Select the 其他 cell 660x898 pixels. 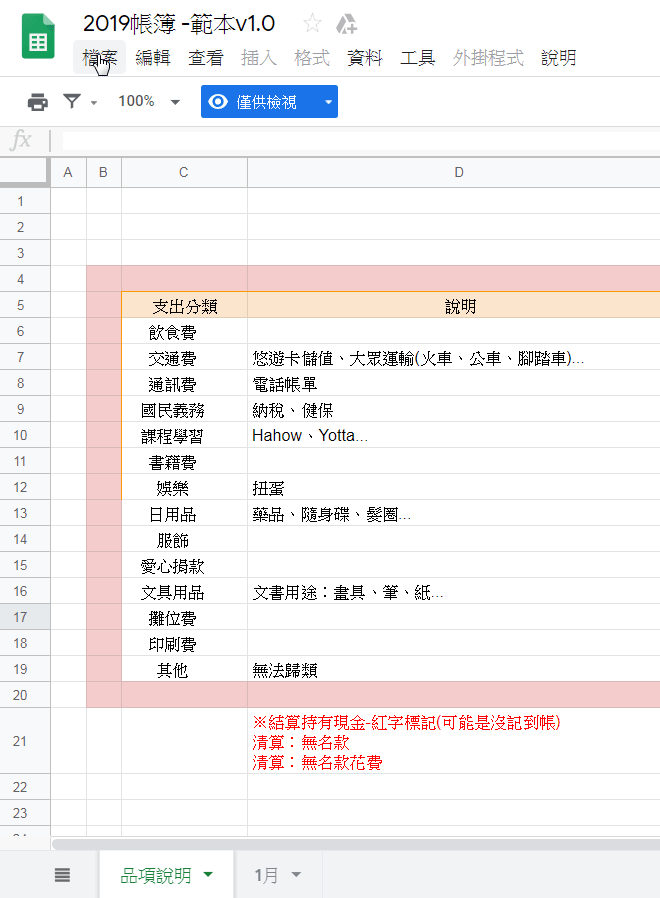click(x=184, y=669)
